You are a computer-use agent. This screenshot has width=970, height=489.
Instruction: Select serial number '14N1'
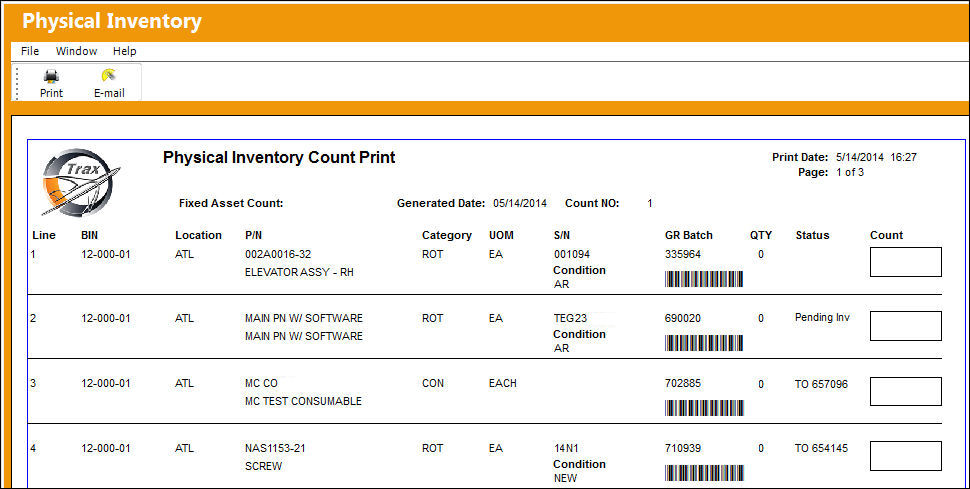pyautogui.click(x=566, y=448)
